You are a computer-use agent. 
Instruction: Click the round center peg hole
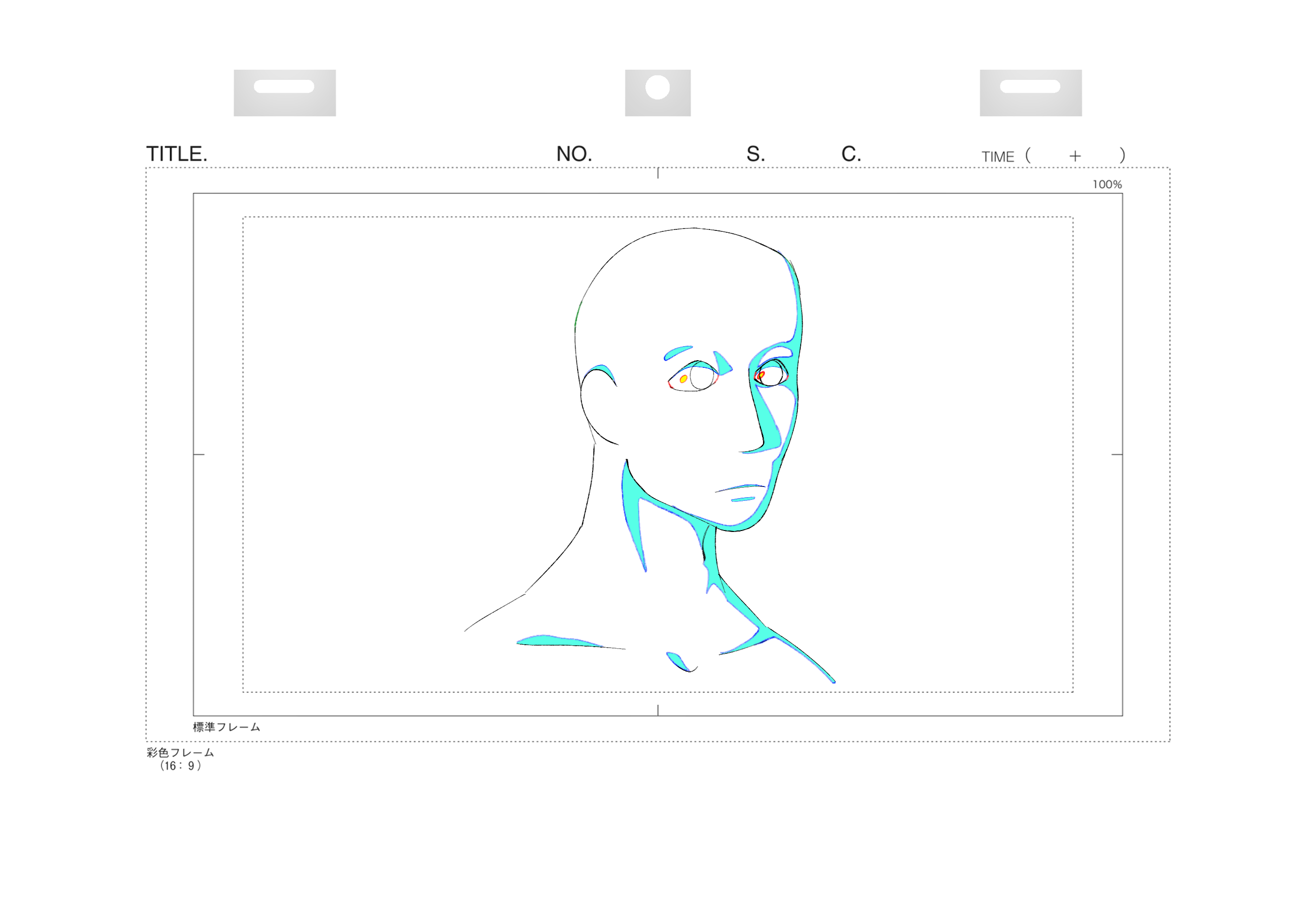[x=657, y=87]
